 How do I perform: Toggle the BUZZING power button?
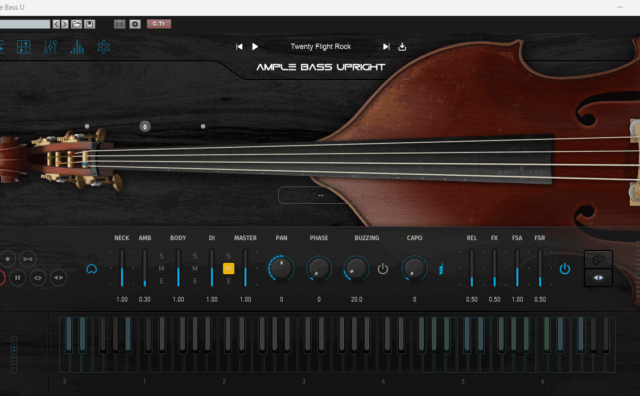(x=382, y=269)
